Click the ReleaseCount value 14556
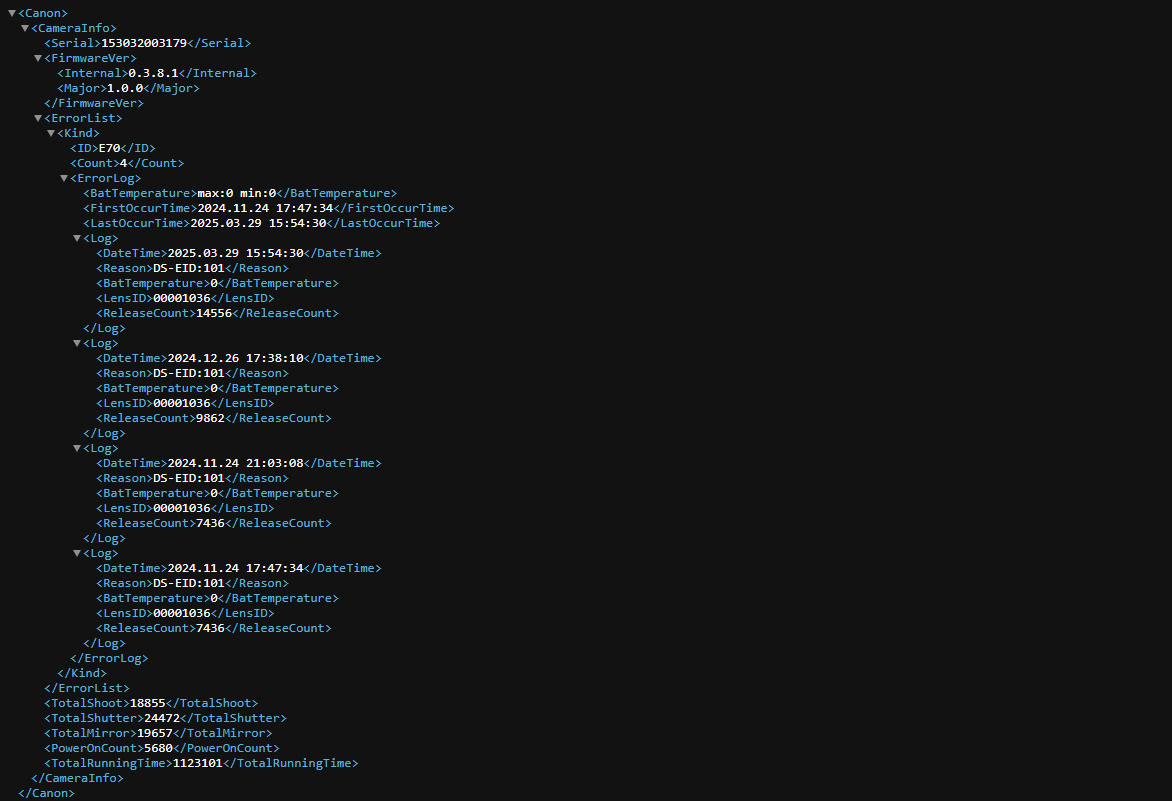The height and width of the screenshot is (801, 1172). (213, 313)
